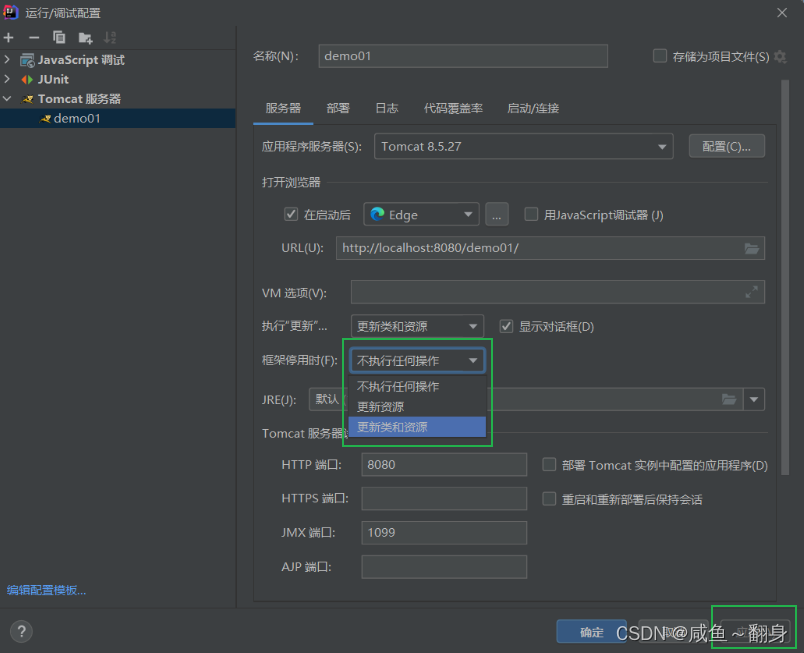
Task: Switch to the 启动/连接 tab
Action: coord(533,108)
